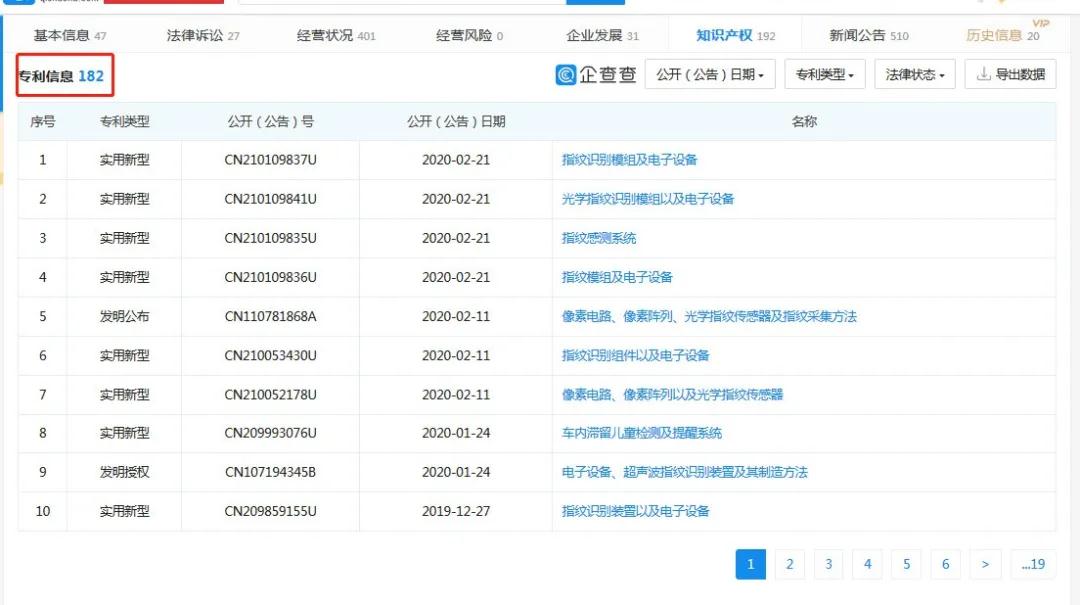Open the 专利类型 filter dropdown

tap(824, 74)
